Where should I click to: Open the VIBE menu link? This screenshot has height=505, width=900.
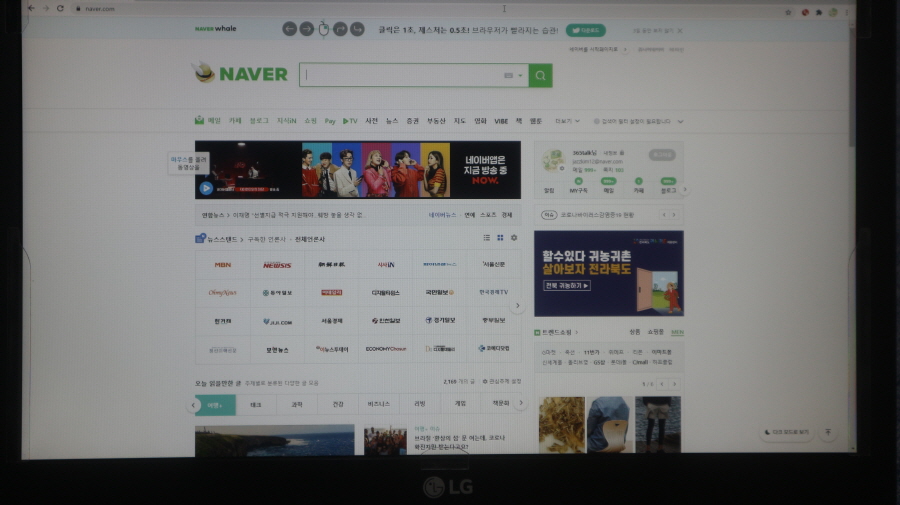pos(501,121)
